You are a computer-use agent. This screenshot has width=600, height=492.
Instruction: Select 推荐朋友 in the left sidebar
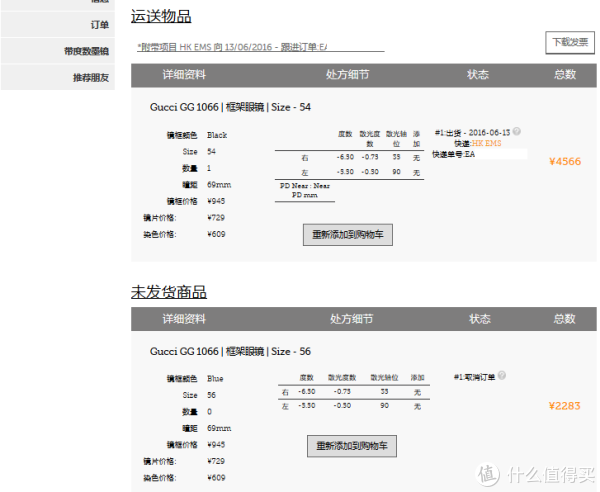tap(91, 77)
